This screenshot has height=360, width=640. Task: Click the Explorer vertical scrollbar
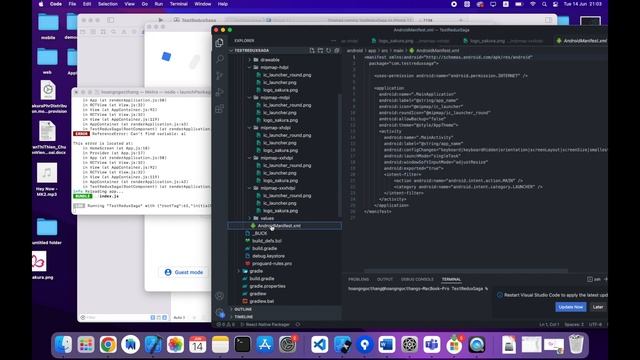click(339, 155)
